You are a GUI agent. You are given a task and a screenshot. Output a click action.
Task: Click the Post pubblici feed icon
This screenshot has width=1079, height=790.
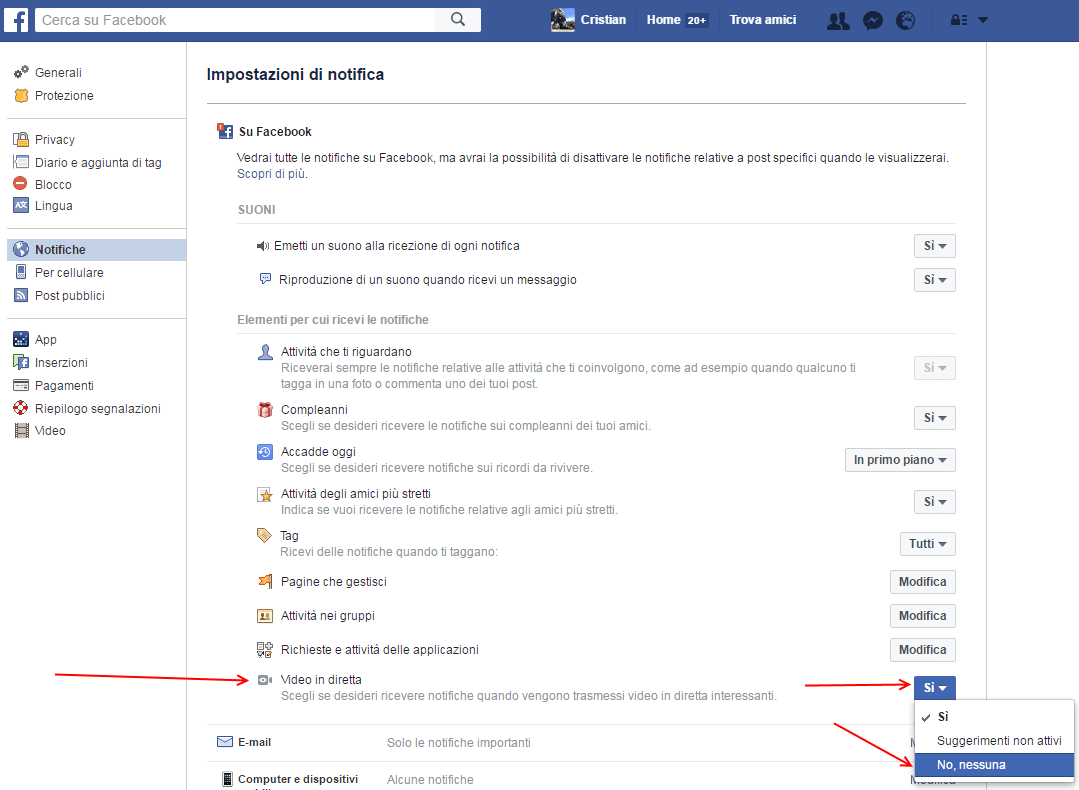pyautogui.click(x=21, y=295)
